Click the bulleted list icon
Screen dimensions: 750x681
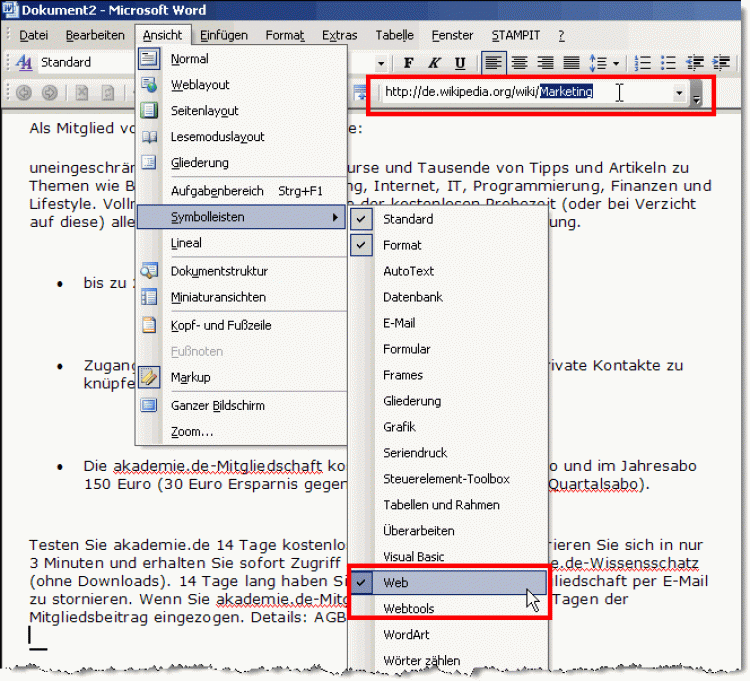(x=669, y=63)
